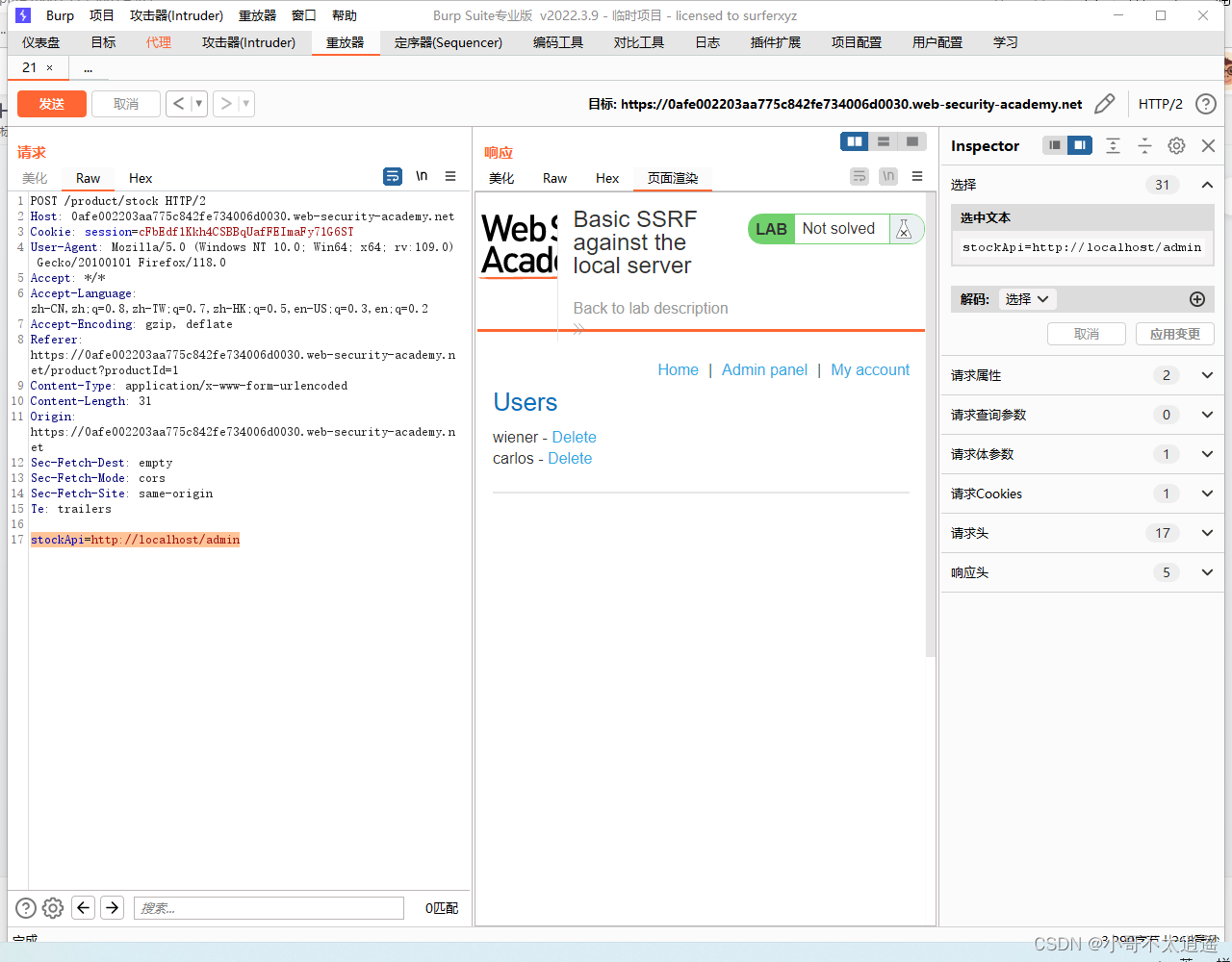This screenshot has width=1232, height=962.
Task: Close repeater tab 21
Action: point(50,68)
